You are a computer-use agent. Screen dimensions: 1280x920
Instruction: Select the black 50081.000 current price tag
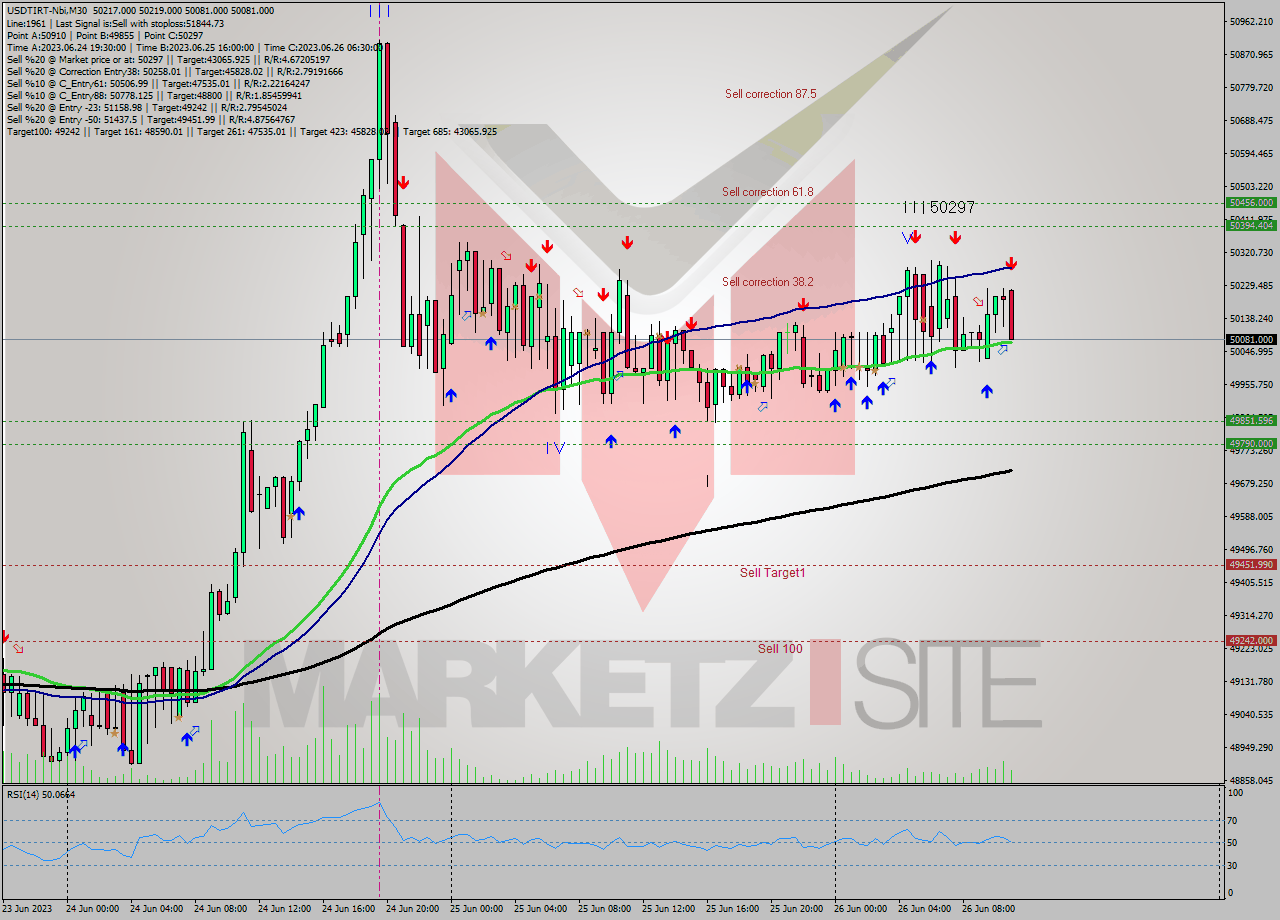click(x=1250, y=340)
